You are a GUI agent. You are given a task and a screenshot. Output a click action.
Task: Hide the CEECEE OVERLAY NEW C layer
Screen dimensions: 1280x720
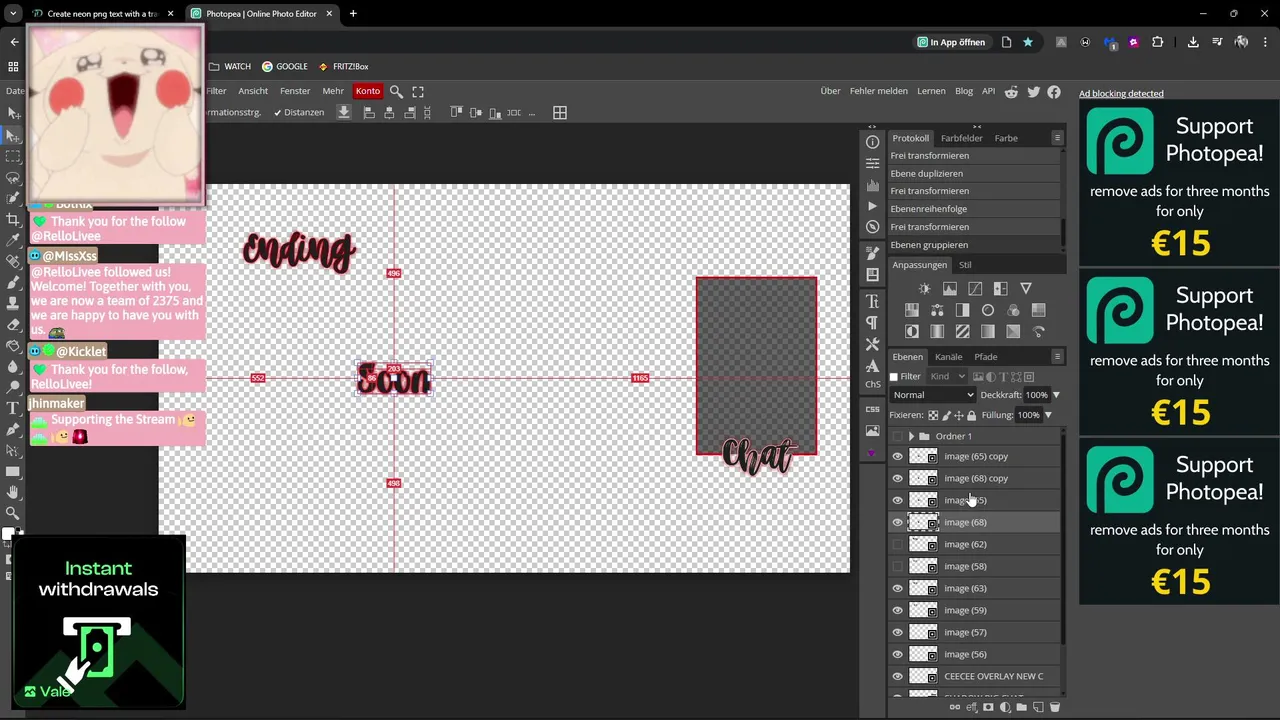897,676
